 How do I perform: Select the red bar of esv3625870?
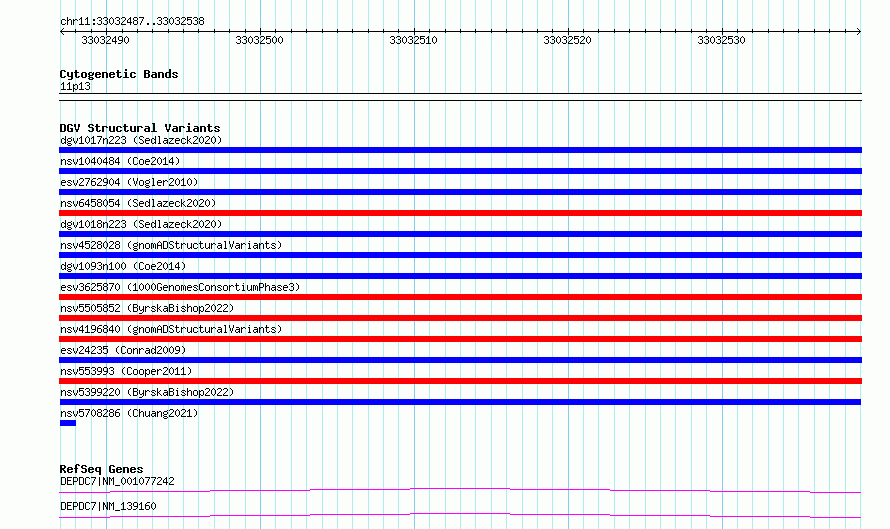pos(460,297)
